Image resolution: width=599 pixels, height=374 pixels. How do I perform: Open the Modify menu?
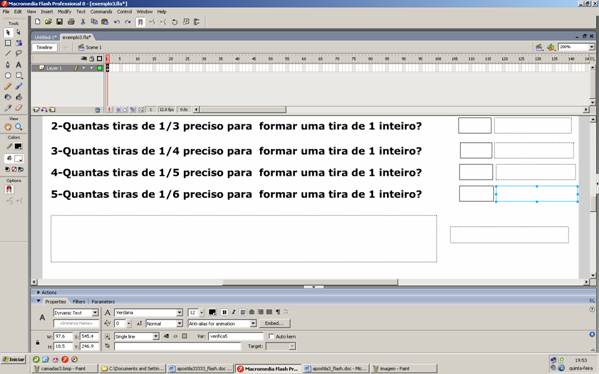coord(64,11)
